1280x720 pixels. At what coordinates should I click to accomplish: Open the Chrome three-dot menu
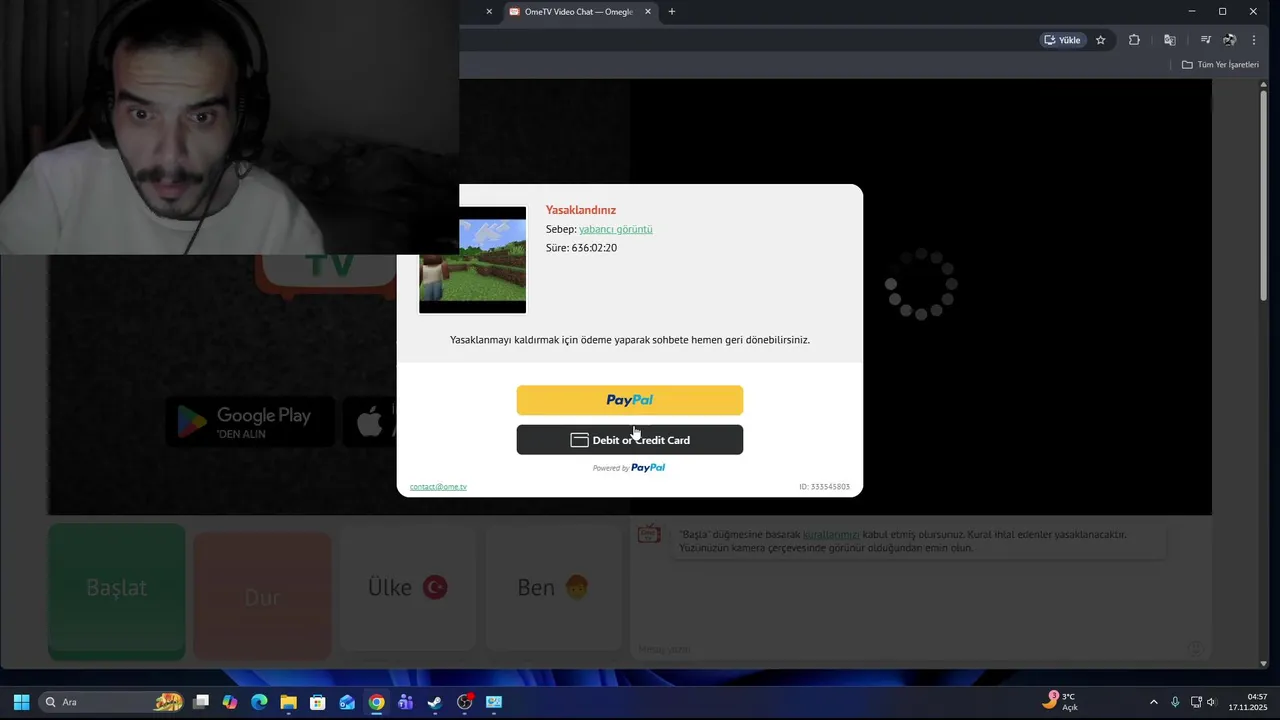pos(1254,40)
